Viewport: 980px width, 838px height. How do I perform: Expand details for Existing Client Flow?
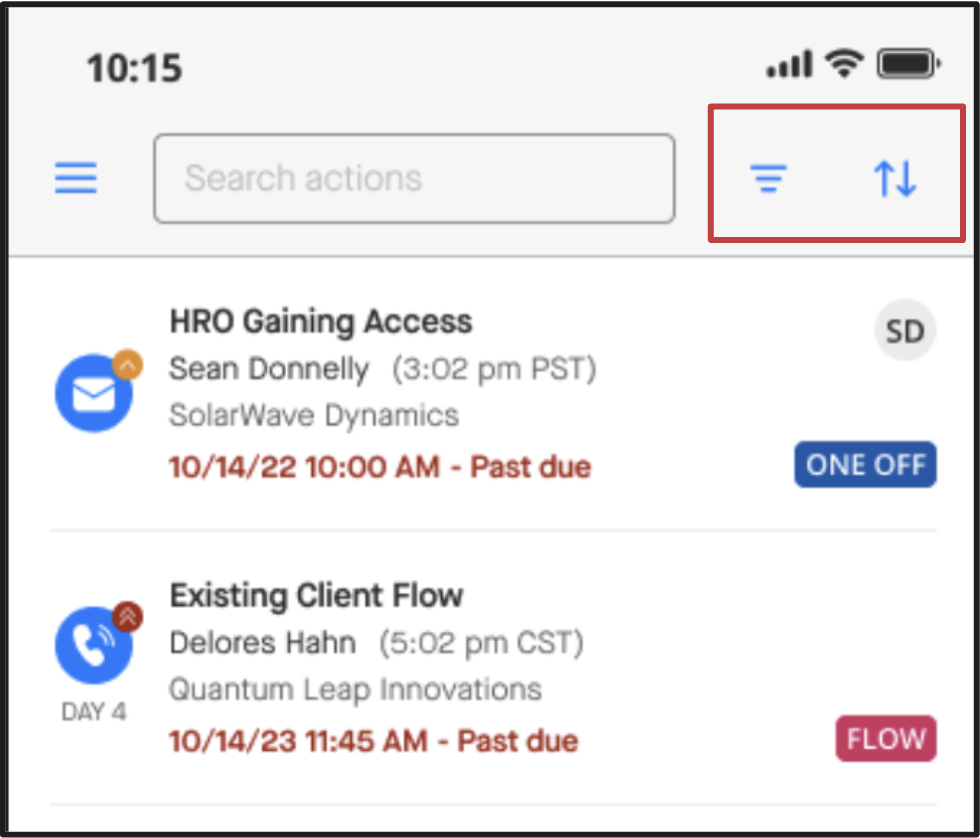point(317,595)
